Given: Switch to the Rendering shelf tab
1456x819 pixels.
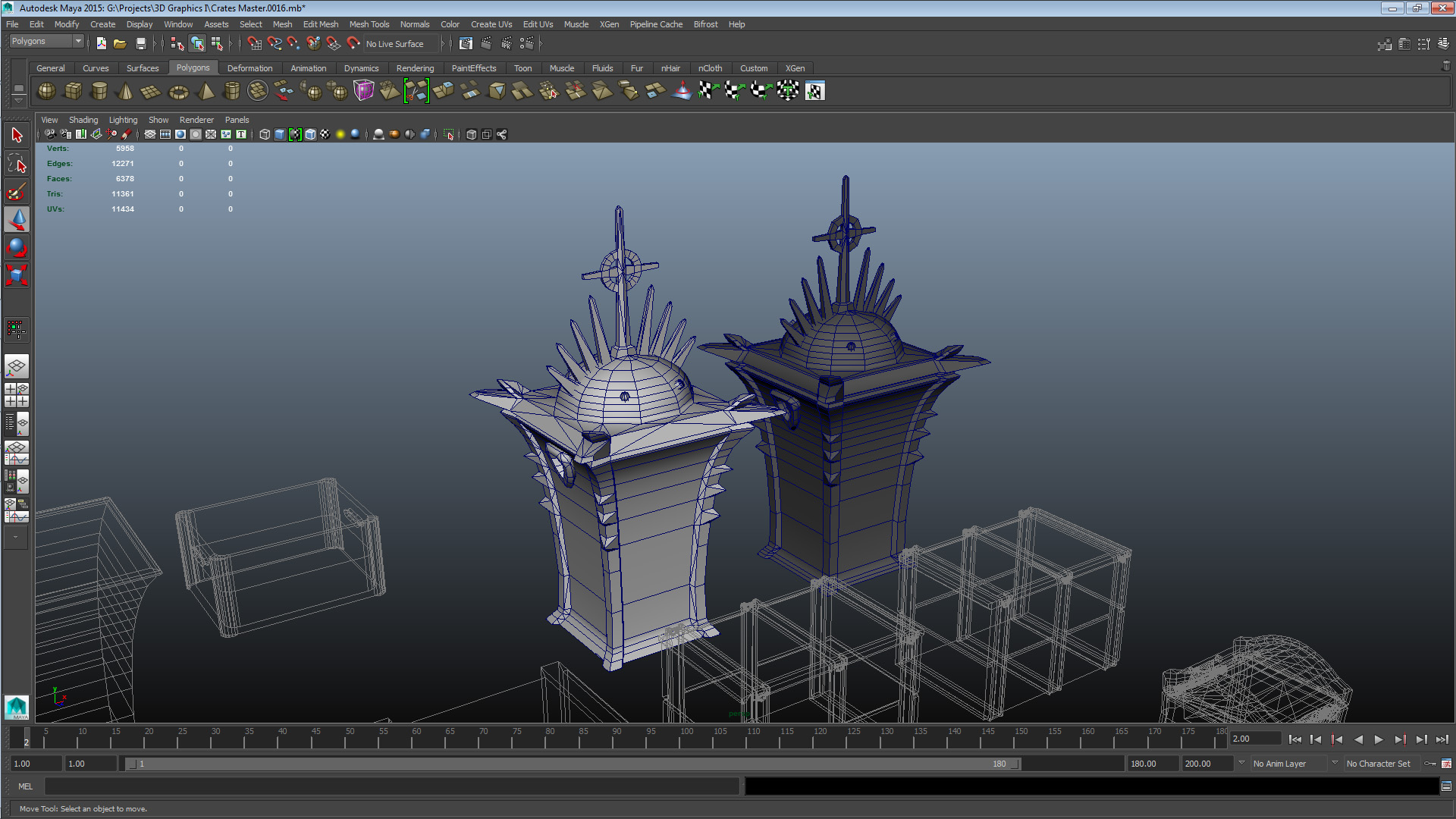Looking at the screenshot, I should (415, 68).
